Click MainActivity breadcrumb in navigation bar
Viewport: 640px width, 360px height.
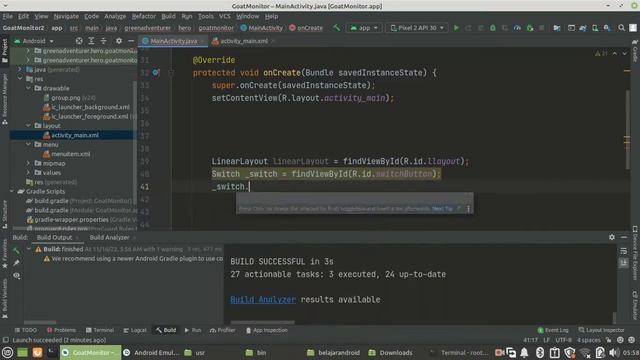point(262,28)
